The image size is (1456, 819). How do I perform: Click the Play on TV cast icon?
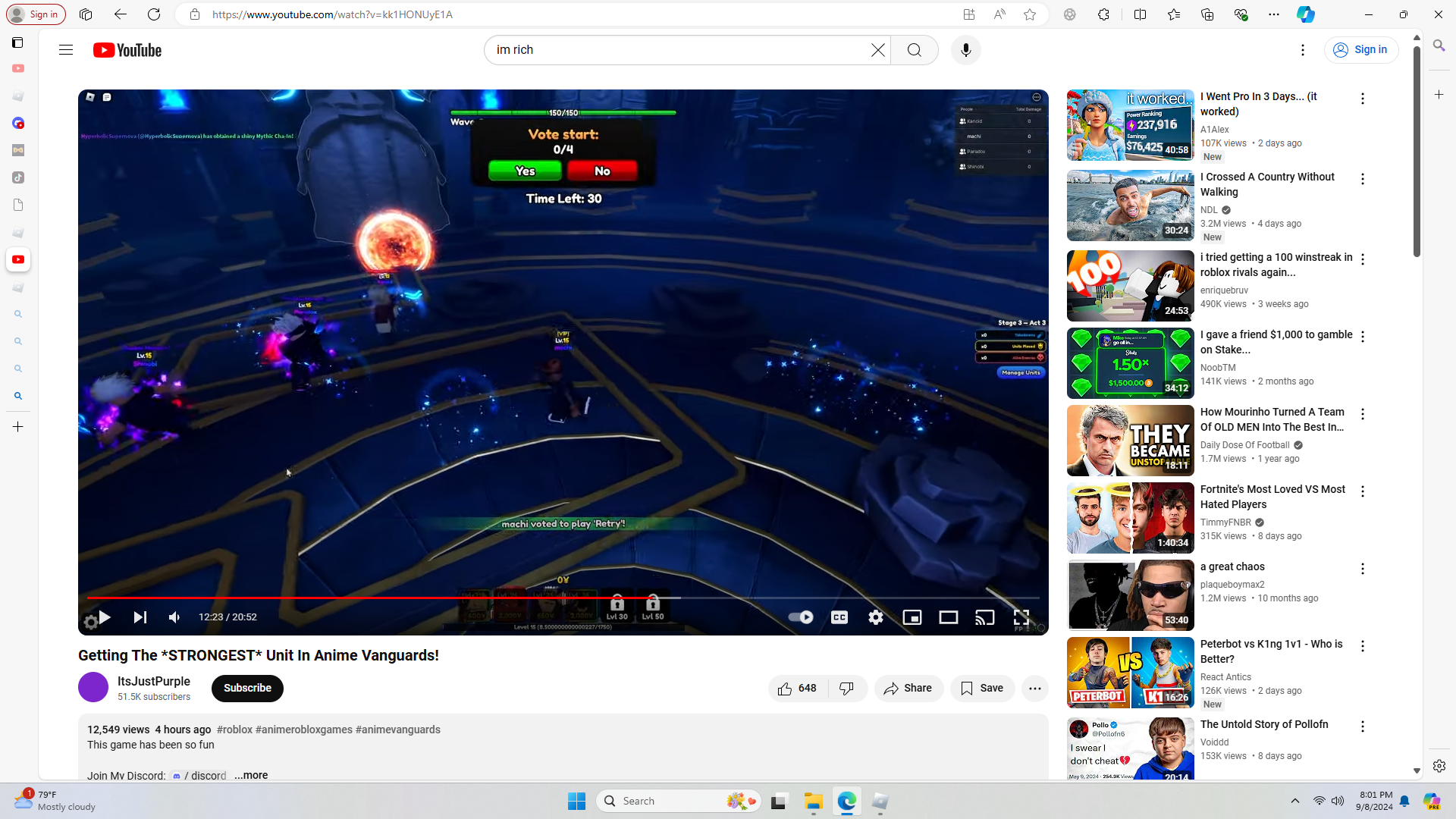[984, 617]
